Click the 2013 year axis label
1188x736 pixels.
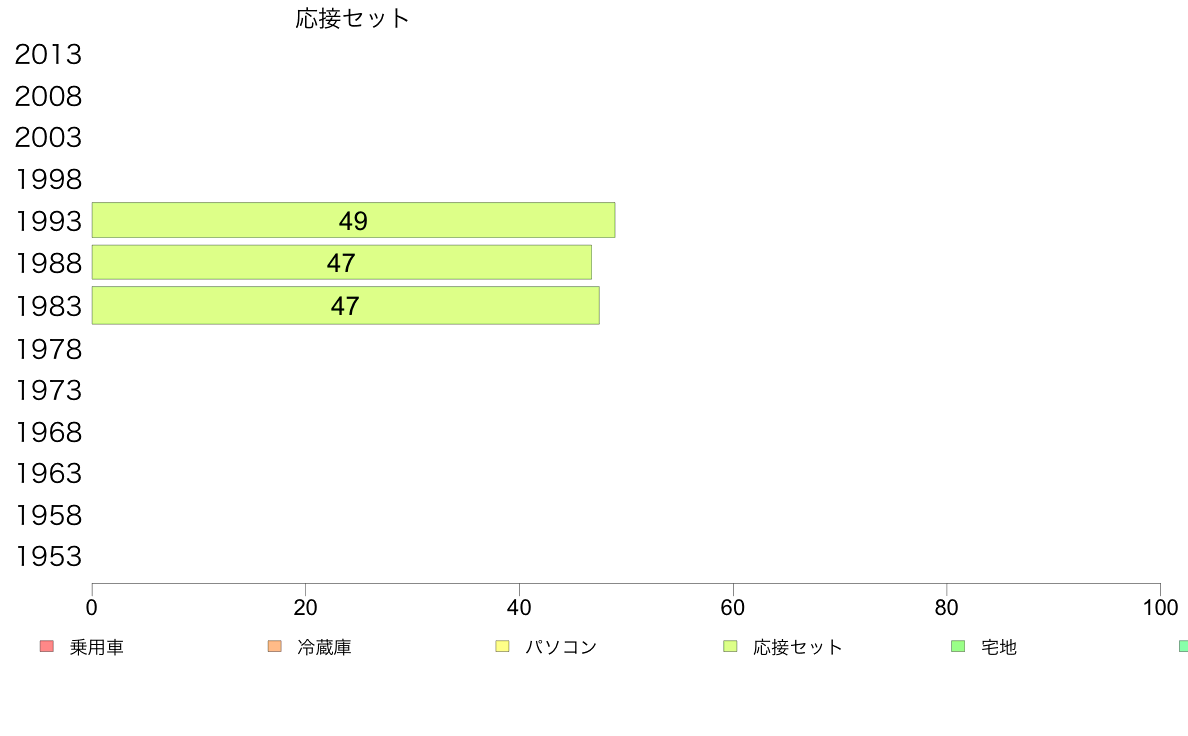(48, 55)
